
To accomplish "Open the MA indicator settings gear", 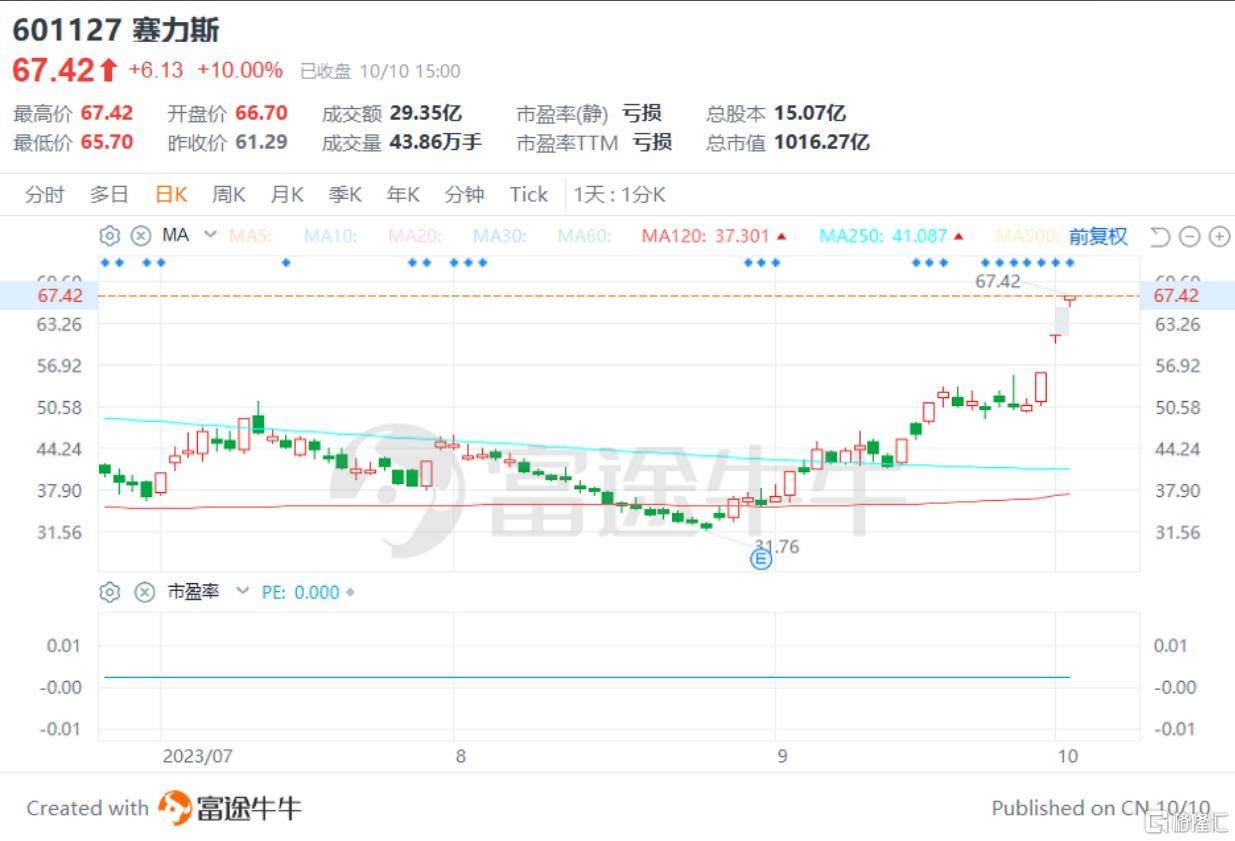I will click(x=109, y=236).
